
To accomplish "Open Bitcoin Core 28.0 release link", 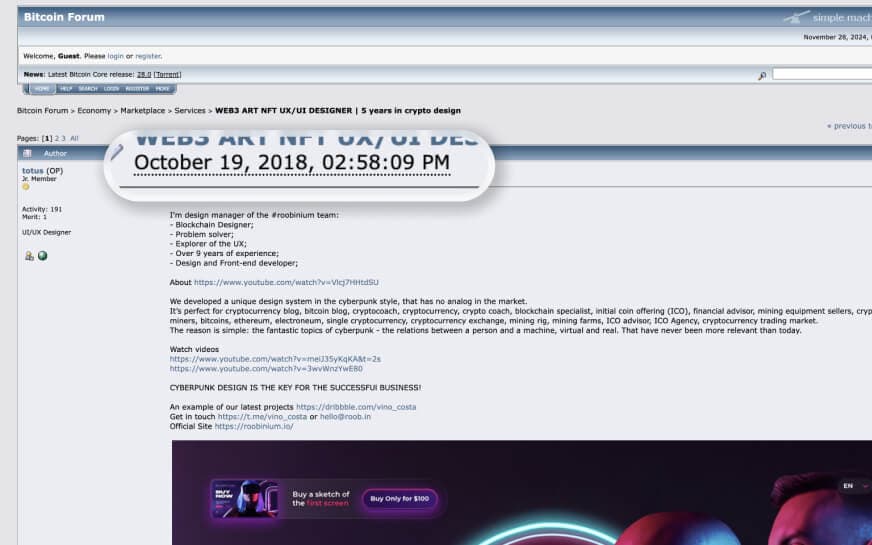I will pyautogui.click(x=144, y=75).
